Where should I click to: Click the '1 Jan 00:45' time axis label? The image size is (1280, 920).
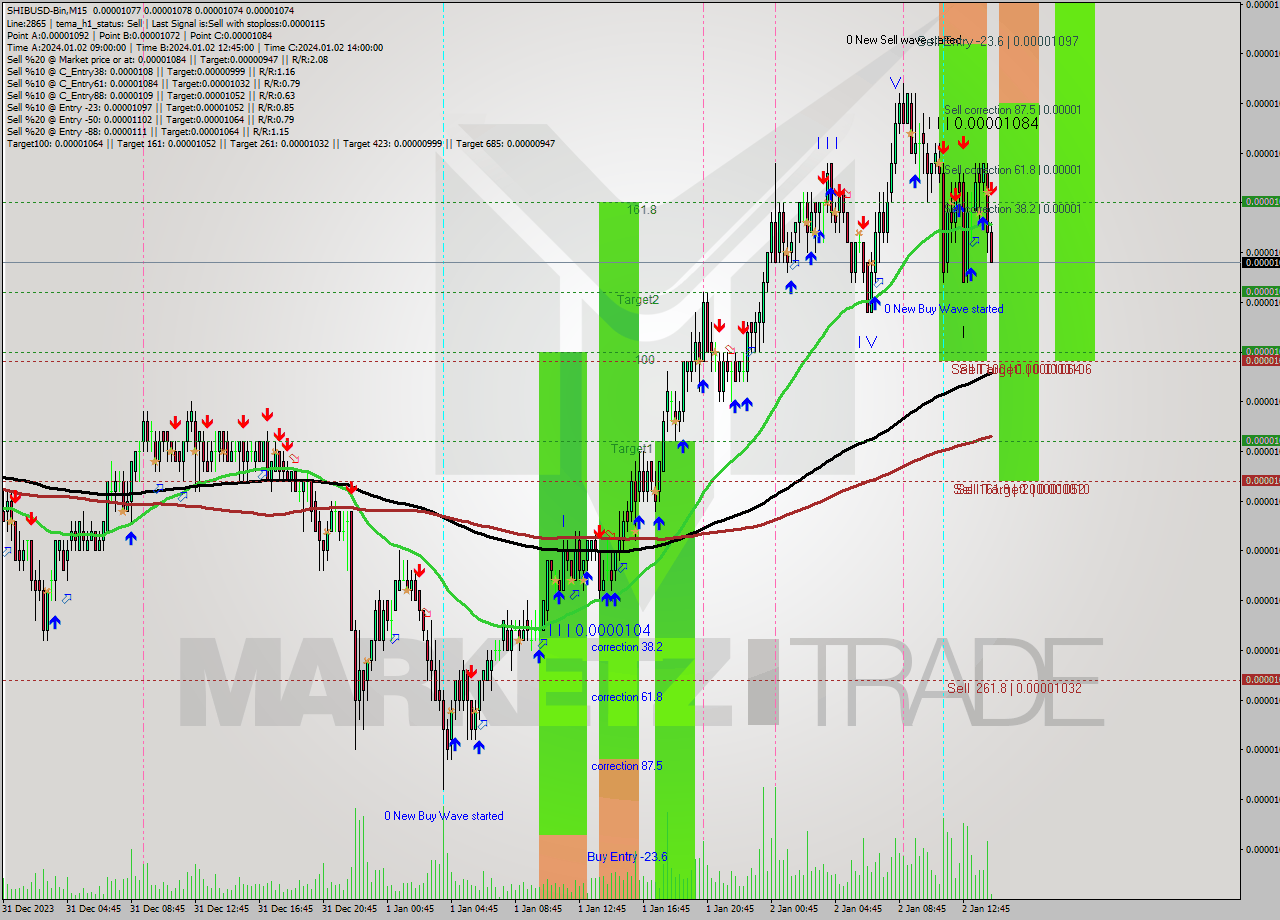pyautogui.click(x=410, y=909)
